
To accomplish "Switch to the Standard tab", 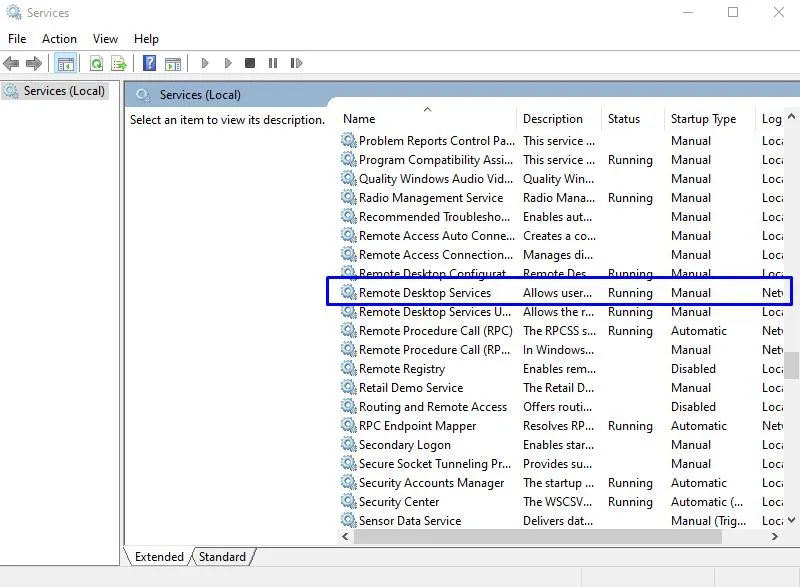I will point(222,557).
